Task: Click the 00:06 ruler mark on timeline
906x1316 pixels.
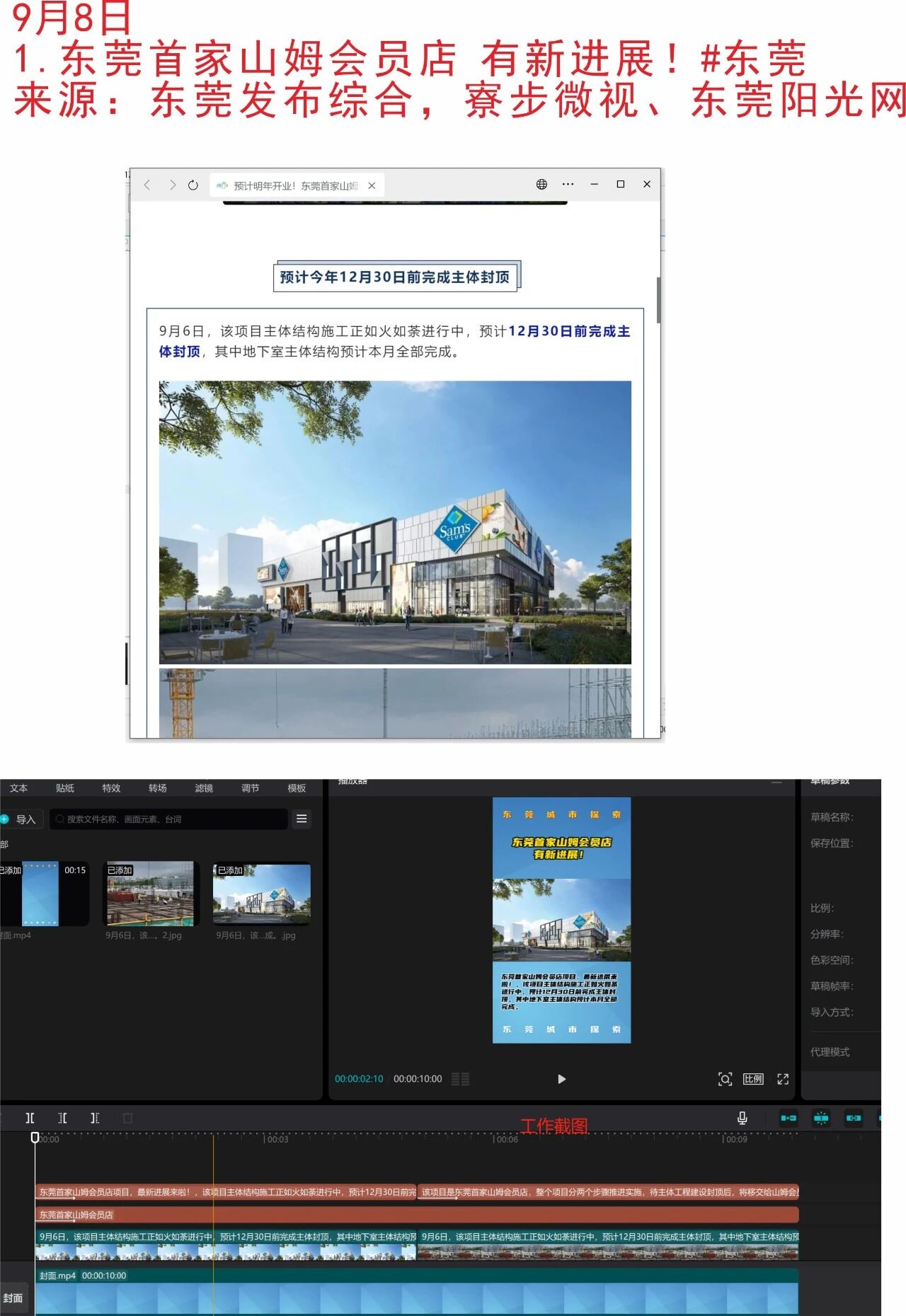Action: pyautogui.click(x=507, y=1139)
